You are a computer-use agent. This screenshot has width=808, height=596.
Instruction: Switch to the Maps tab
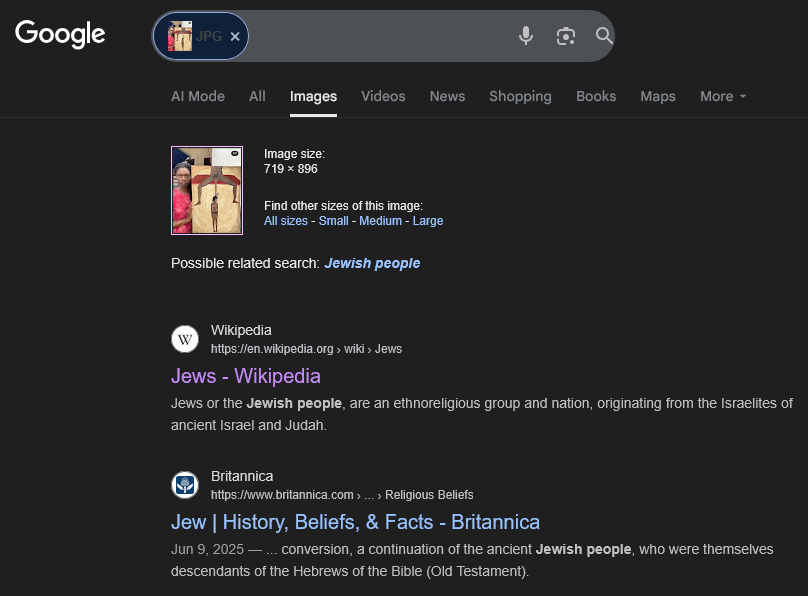pos(658,96)
